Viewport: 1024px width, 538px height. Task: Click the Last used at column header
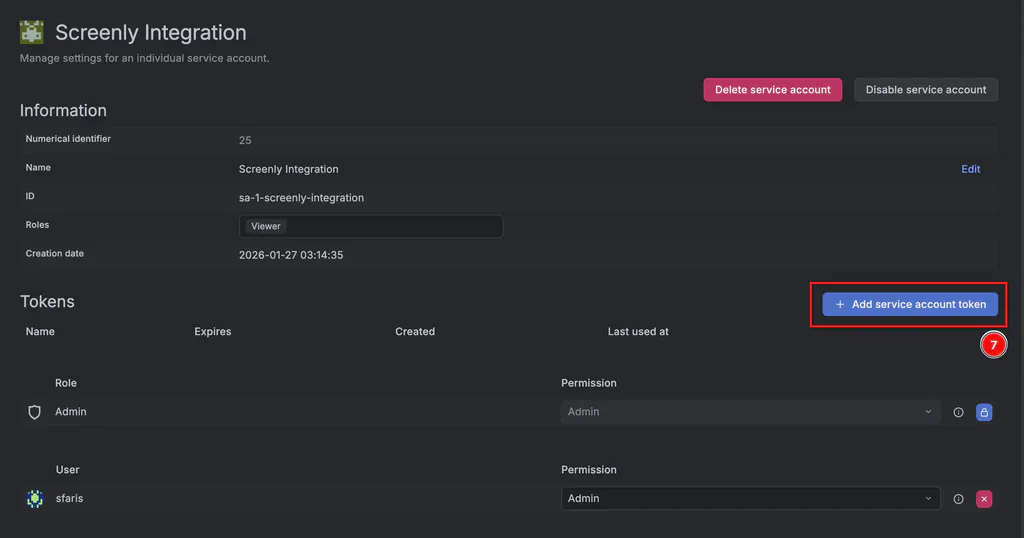638,332
